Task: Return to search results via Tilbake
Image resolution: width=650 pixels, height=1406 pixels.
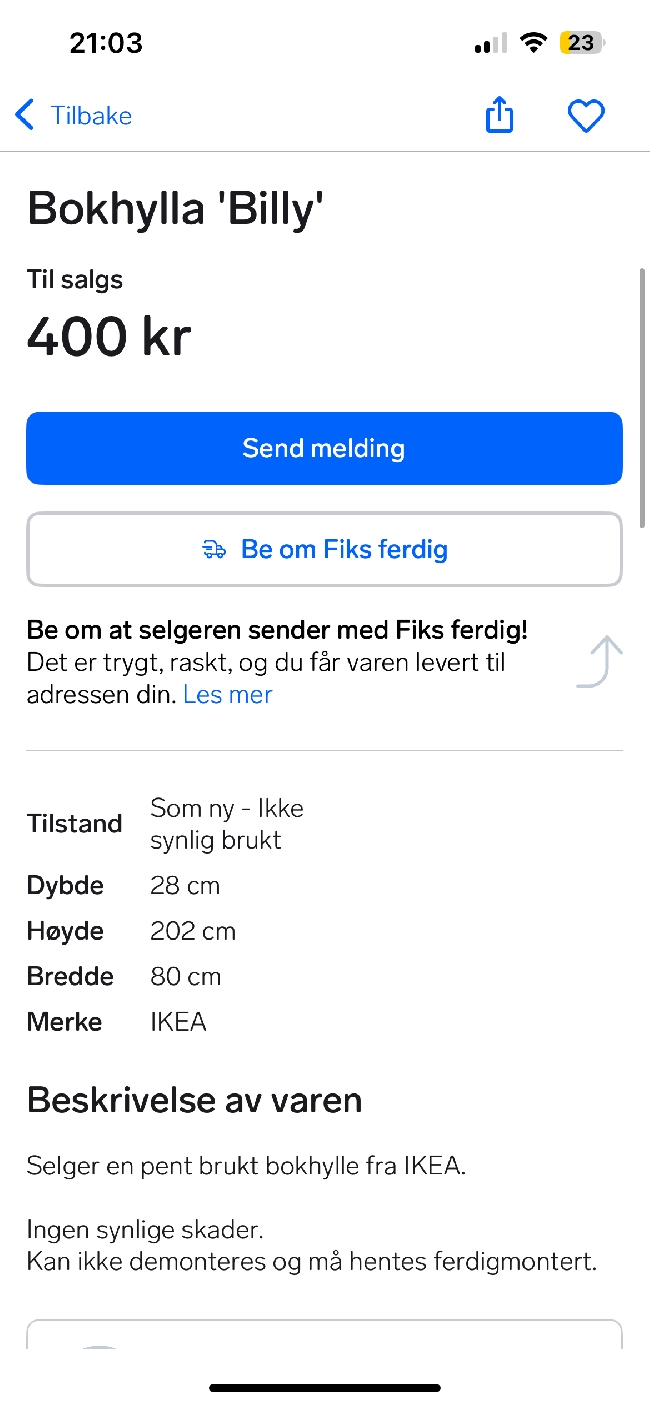Action: tap(91, 115)
